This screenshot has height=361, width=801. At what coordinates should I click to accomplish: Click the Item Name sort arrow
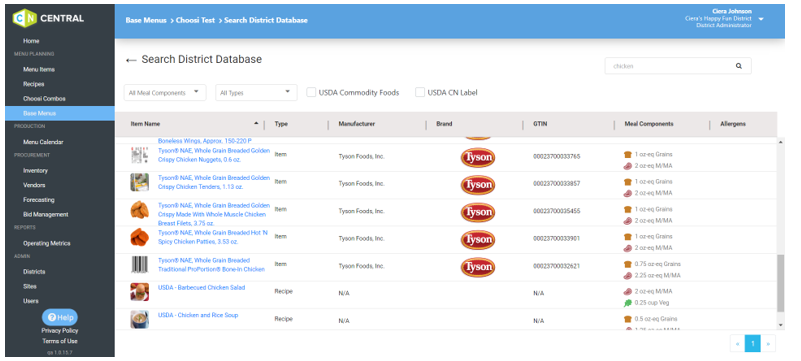click(x=256, y=124)
